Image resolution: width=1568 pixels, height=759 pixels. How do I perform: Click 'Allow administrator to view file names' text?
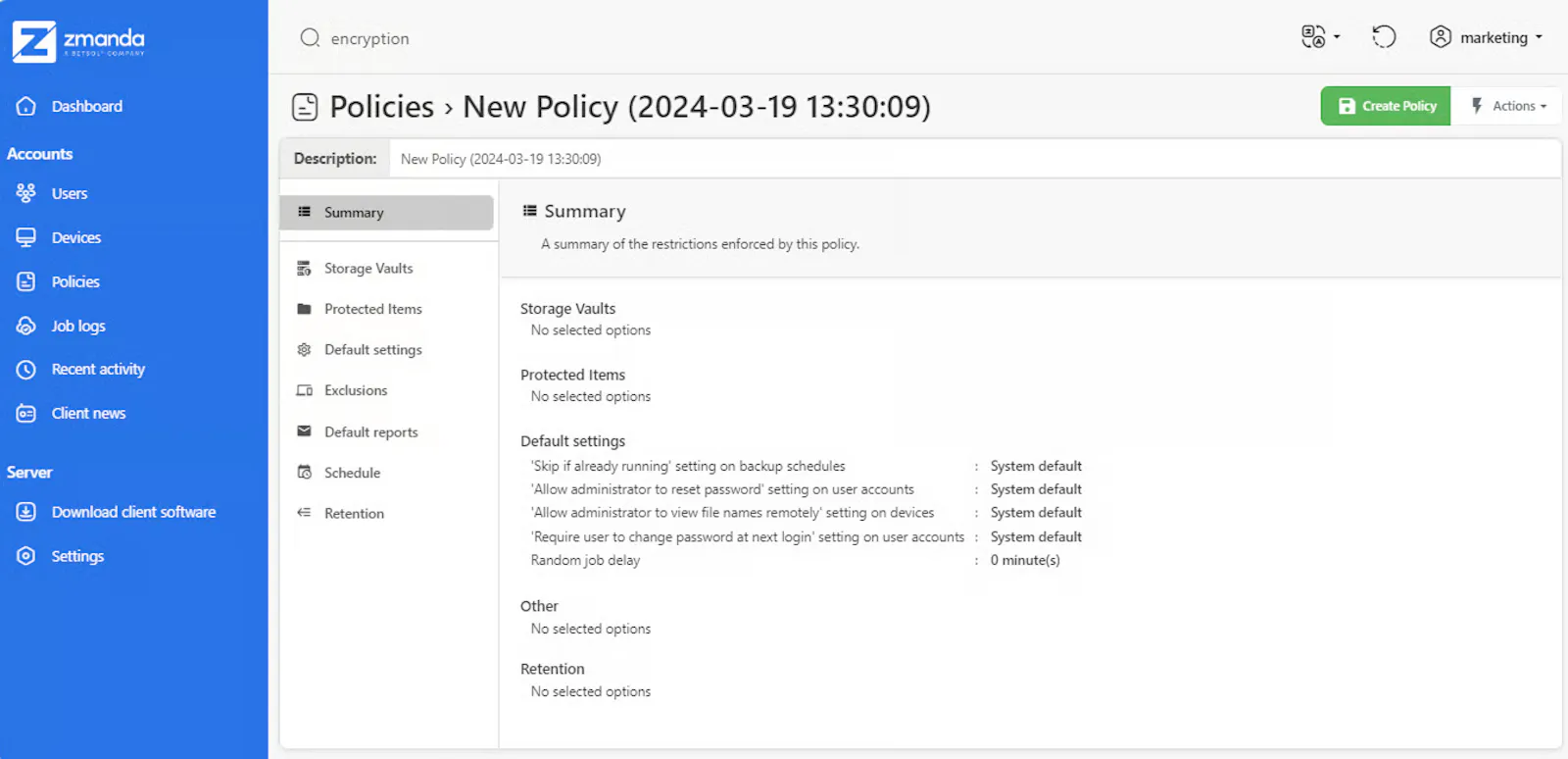(732, 513)
